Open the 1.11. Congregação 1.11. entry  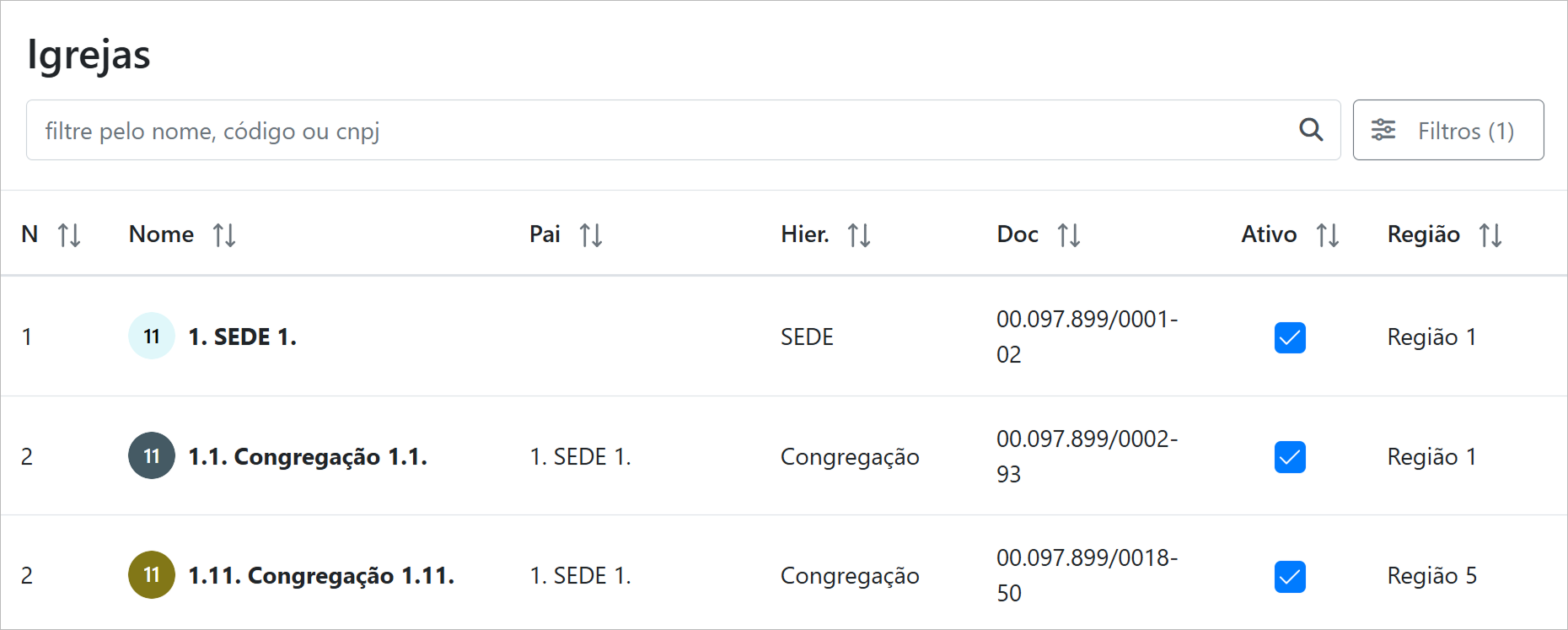coord(320,576)
